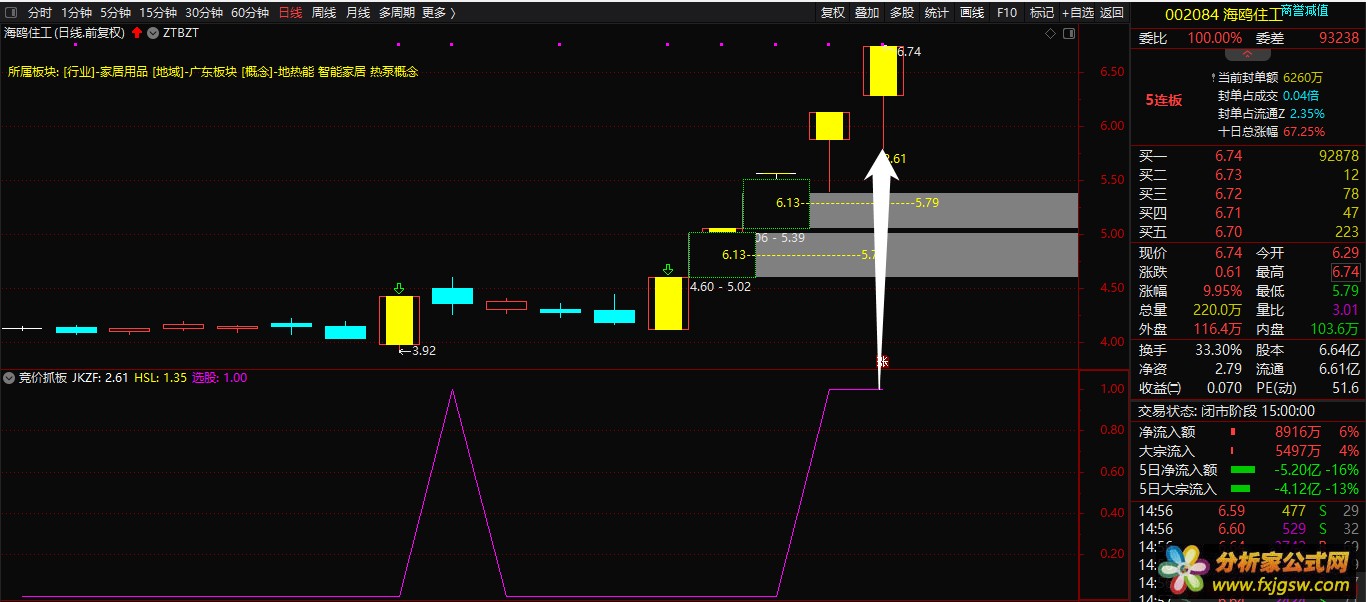1366x602 pixels.
Task: Click the diamond icon above the chart
Action: 1051,33
